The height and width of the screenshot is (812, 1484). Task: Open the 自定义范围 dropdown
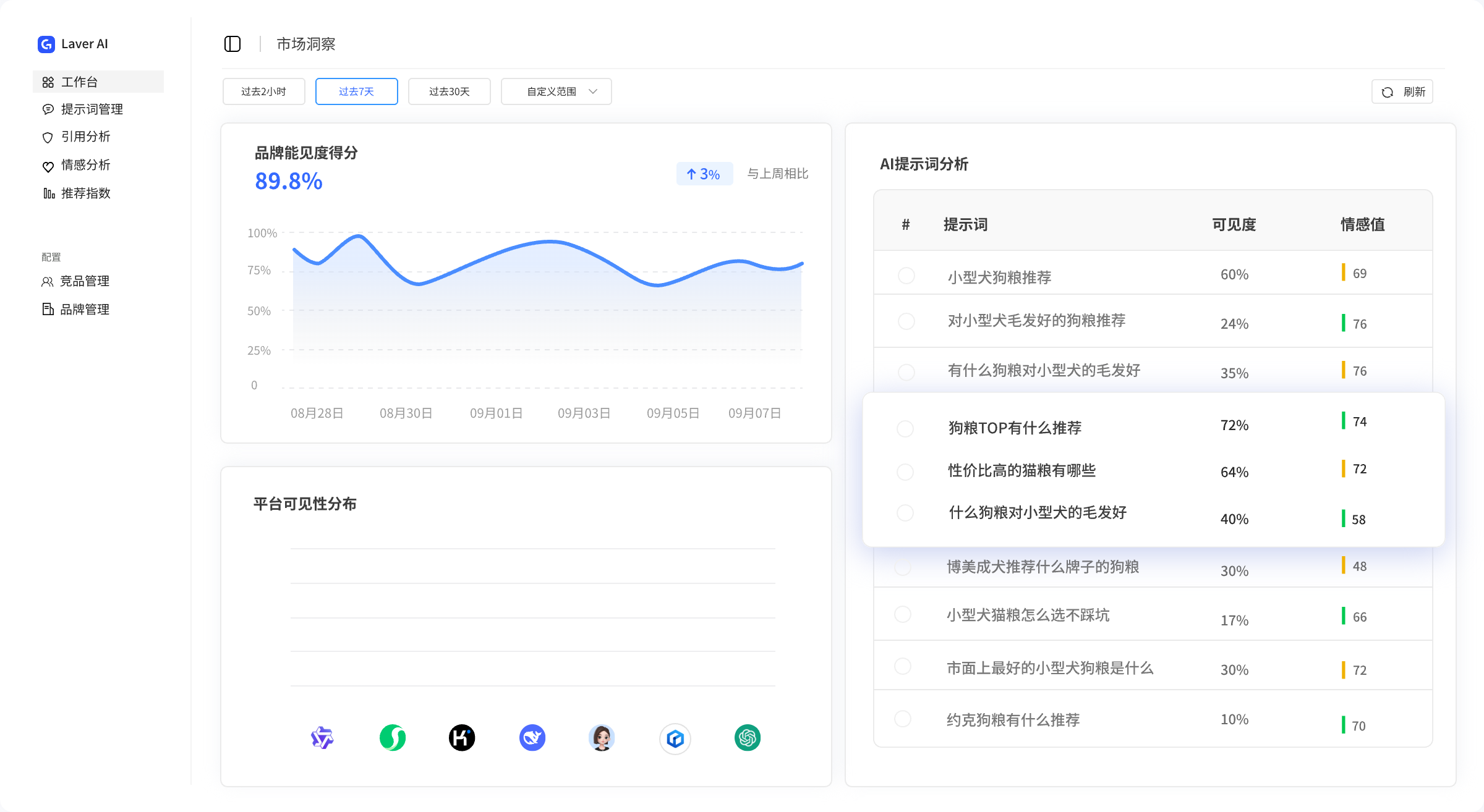(556, 91)
